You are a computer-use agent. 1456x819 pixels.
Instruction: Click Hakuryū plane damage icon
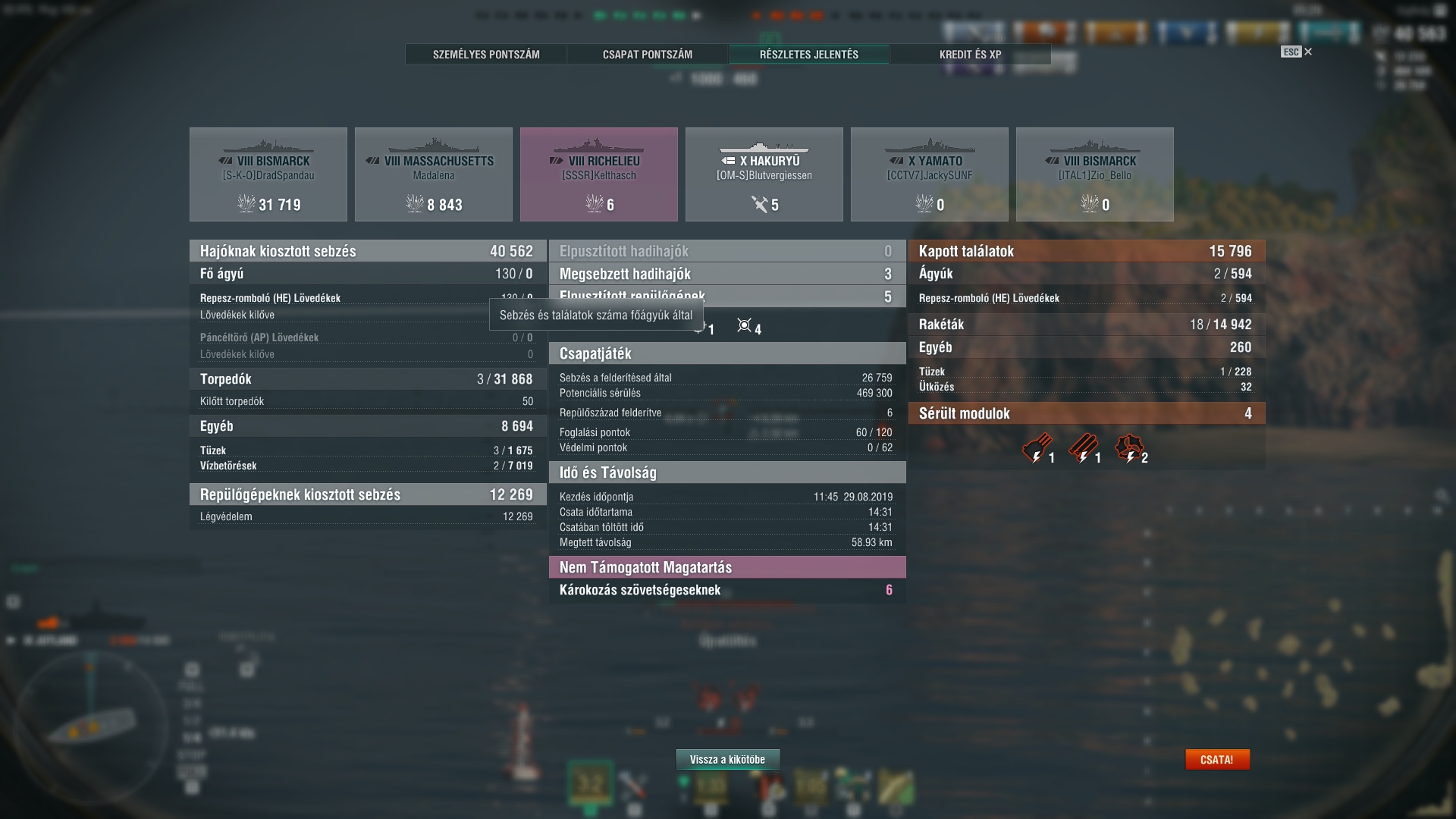pyautogui.click(x=759, y=204)
